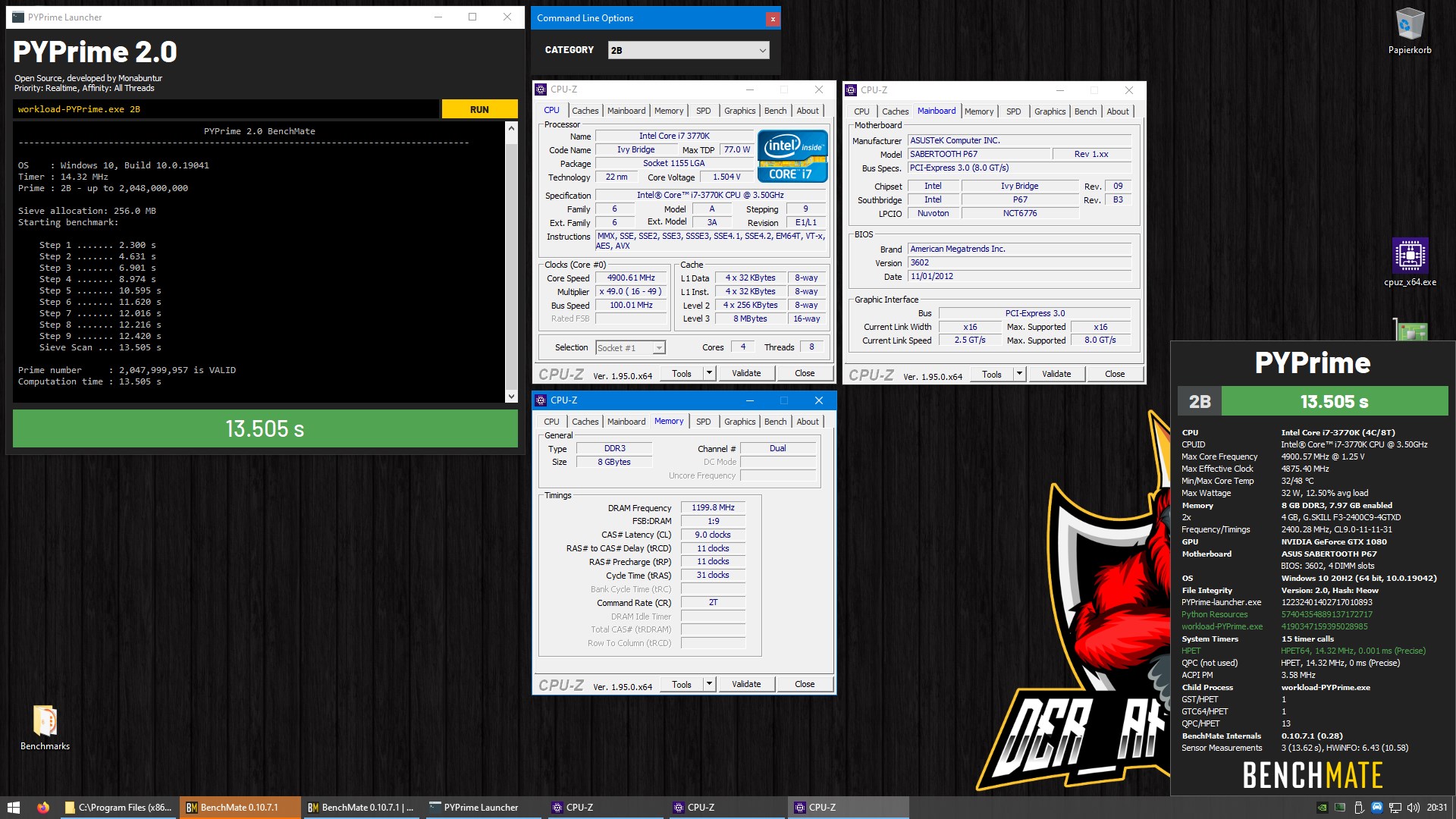The width and height of the screenshot is (1456, 819).
Task: Click Close button in CPU-Z Memory window
Action: pyautogui.click(x=805, y=684)
